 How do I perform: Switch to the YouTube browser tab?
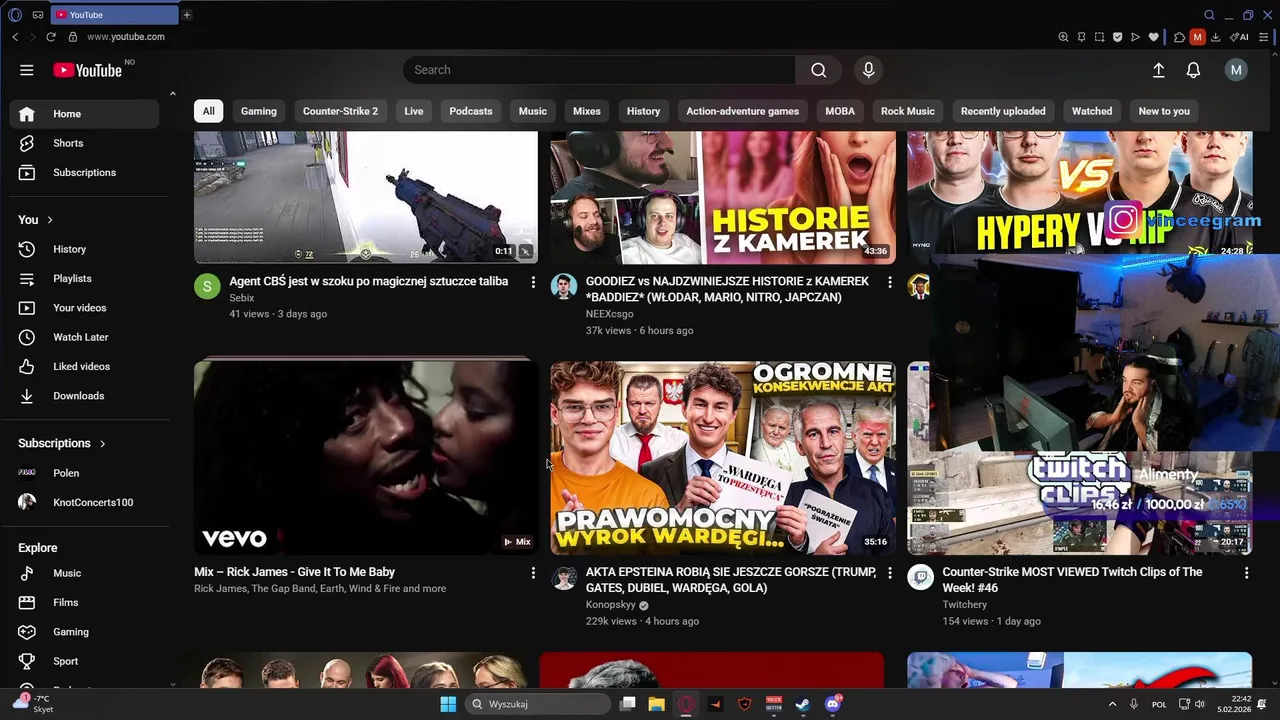click(113, 15)
